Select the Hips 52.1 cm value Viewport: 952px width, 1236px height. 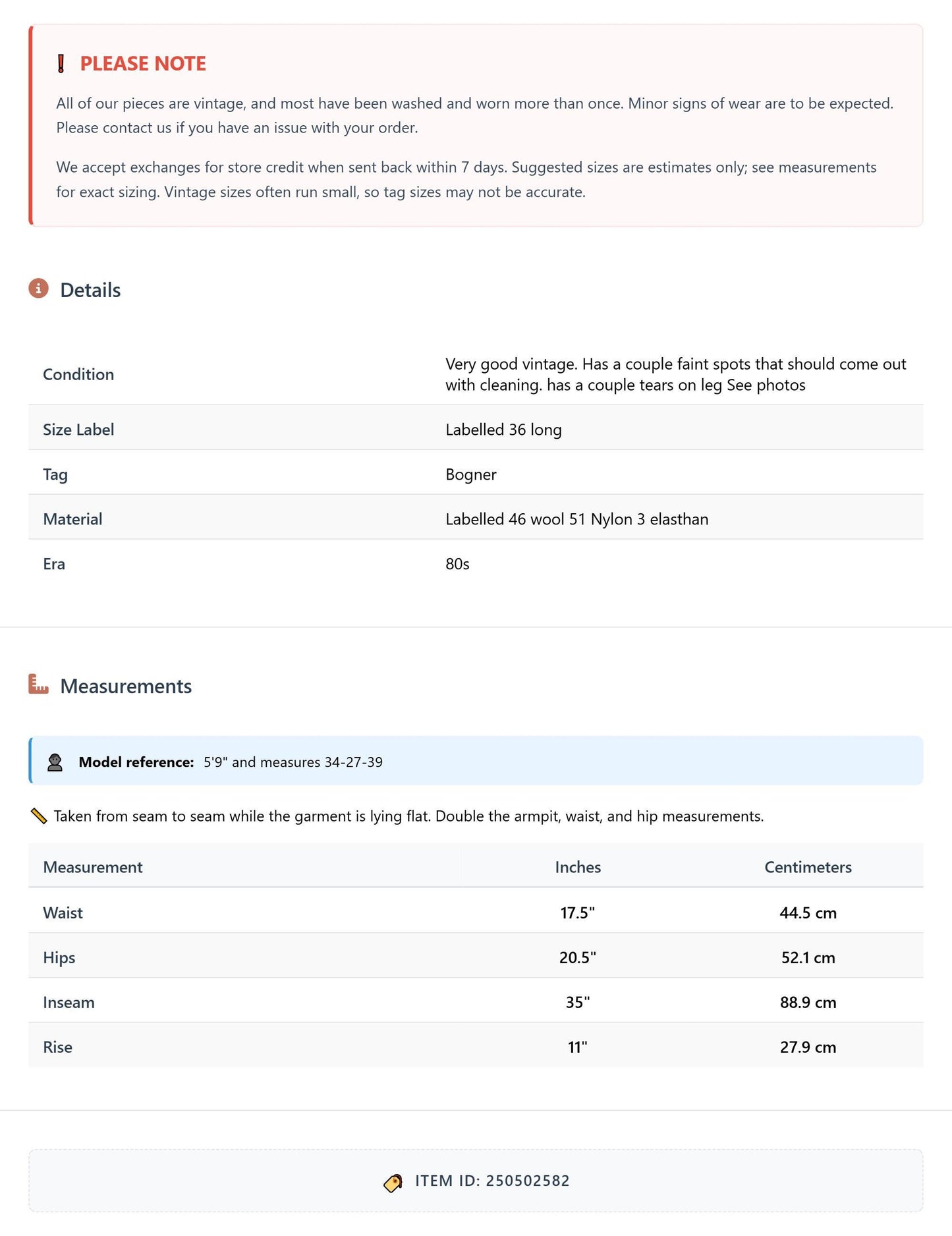(x=808, y=957)
